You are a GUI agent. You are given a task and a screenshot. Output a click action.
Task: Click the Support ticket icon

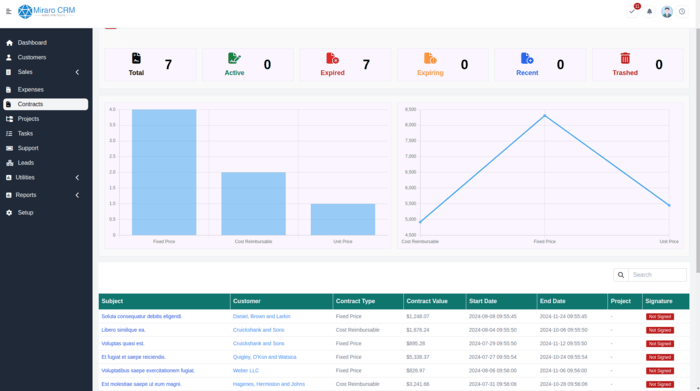(9, 148)
